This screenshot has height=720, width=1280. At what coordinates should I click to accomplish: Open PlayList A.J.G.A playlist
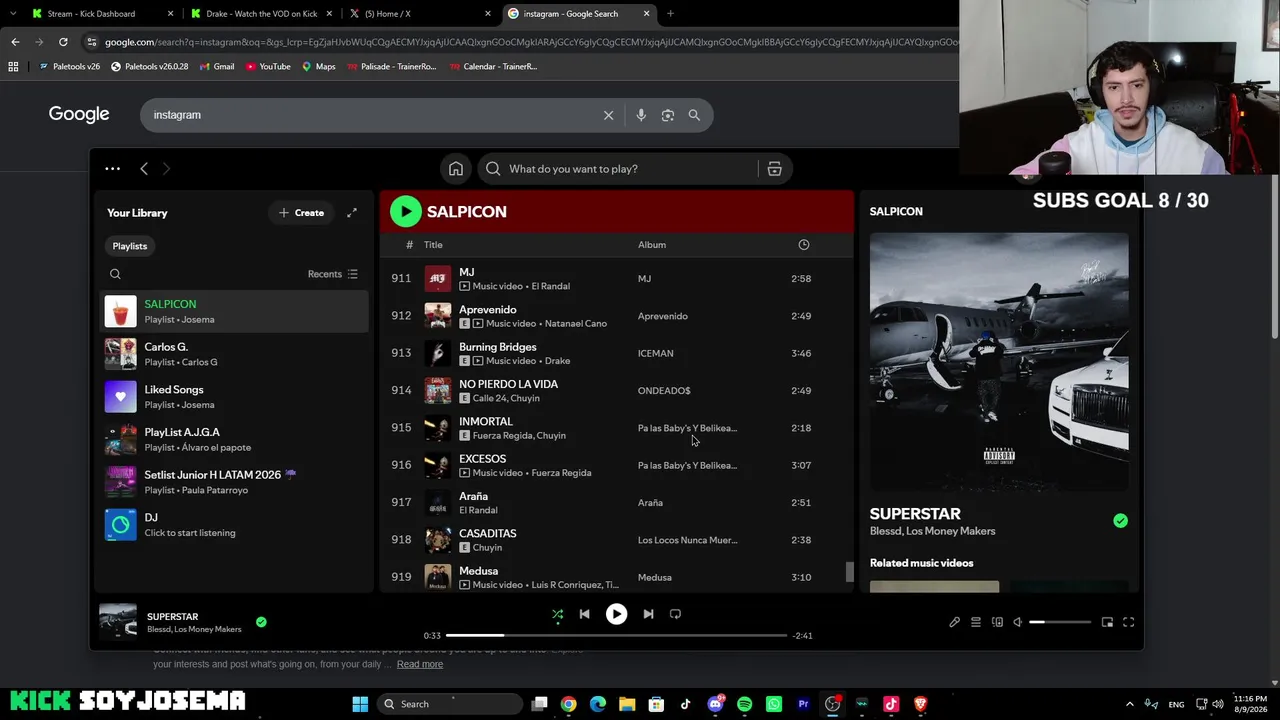[x=235, y=439]
